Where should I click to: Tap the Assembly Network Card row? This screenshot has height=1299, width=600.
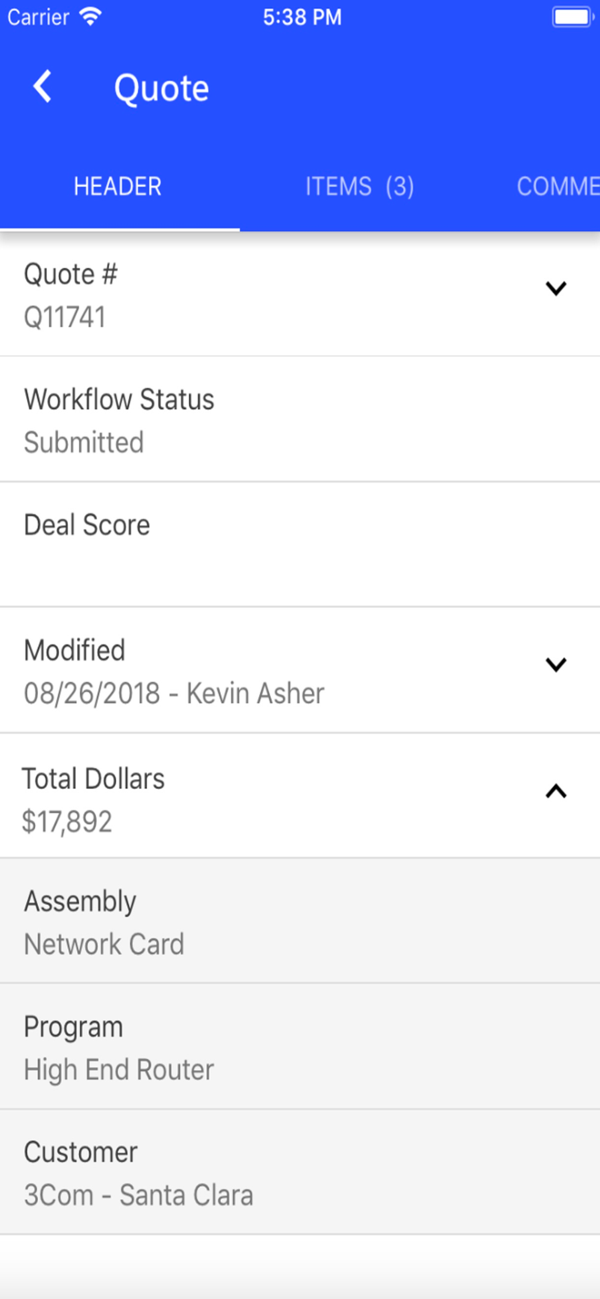[x=300, y=922]
